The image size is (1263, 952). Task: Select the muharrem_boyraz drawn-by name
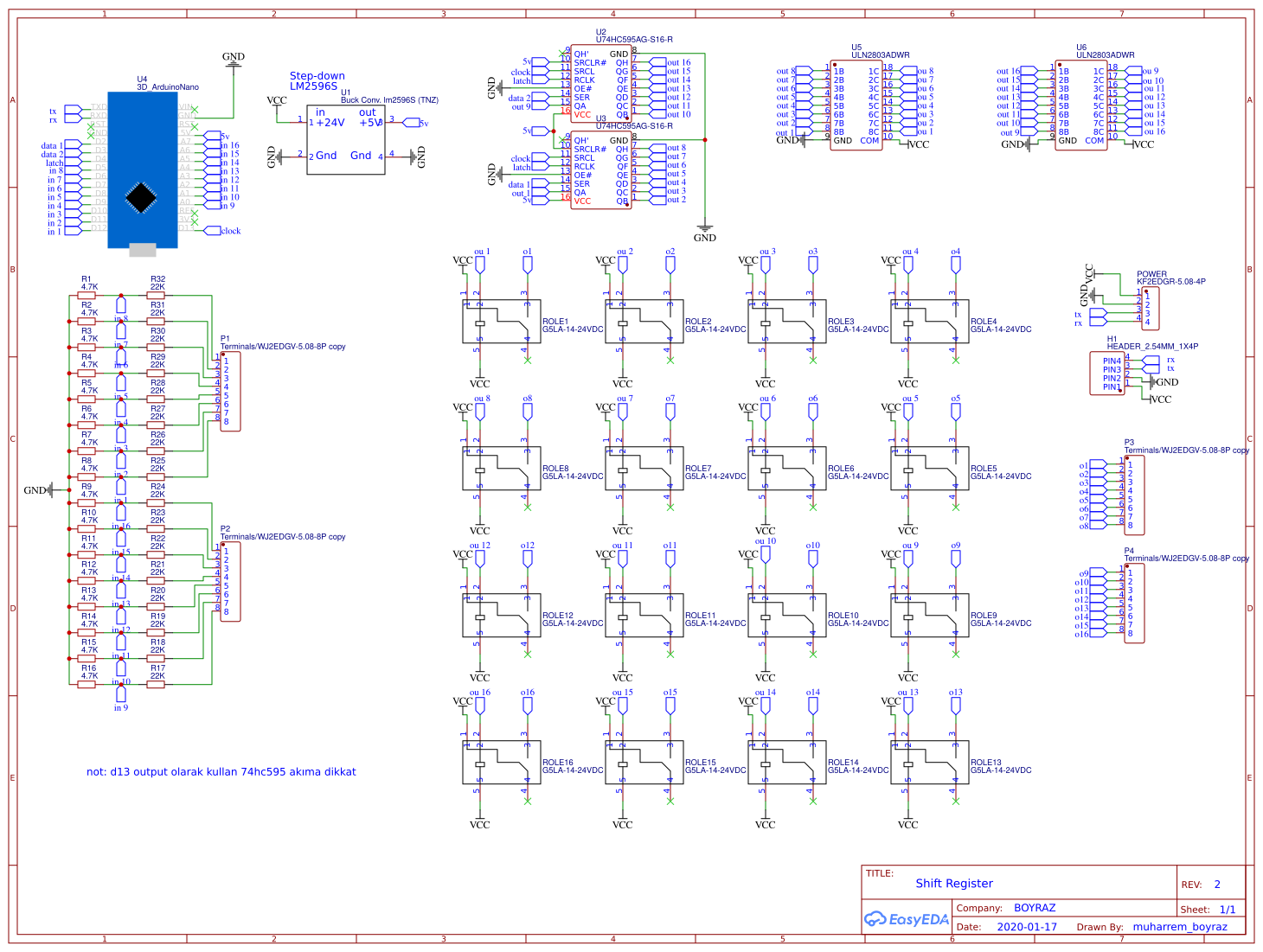point(1179,926)
